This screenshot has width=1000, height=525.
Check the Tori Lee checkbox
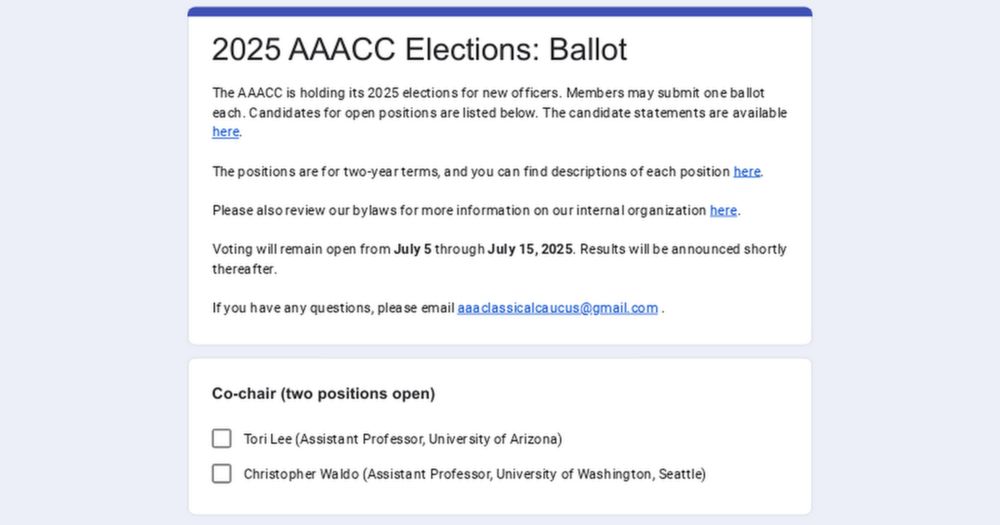[x=221, y=439]
